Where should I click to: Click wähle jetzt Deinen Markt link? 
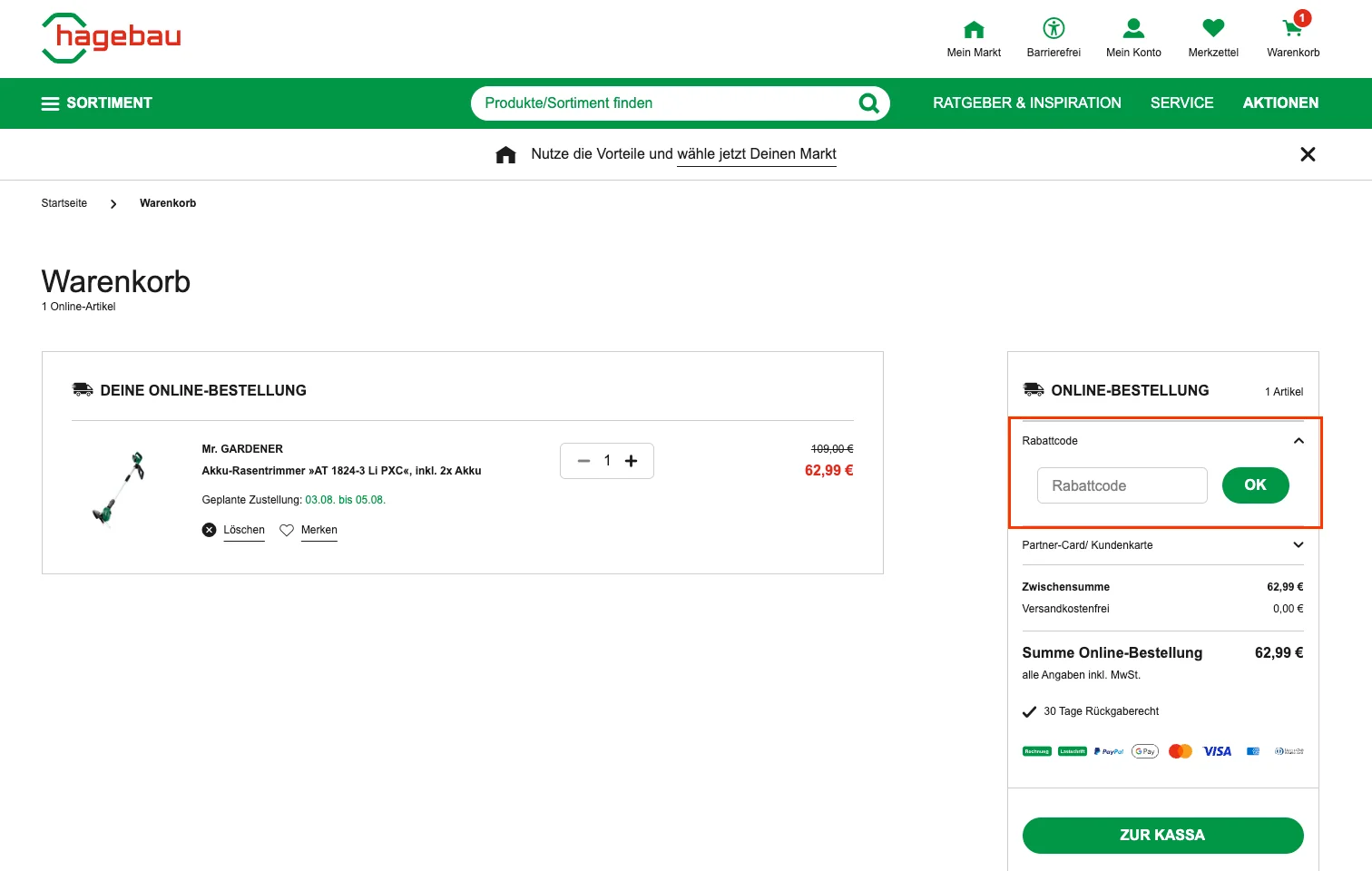pos(757,154)
